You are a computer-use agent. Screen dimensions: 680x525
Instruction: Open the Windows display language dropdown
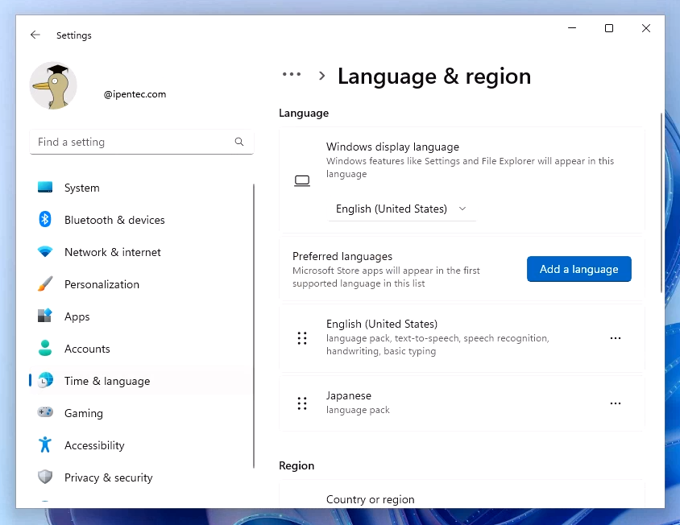point(402,209)
